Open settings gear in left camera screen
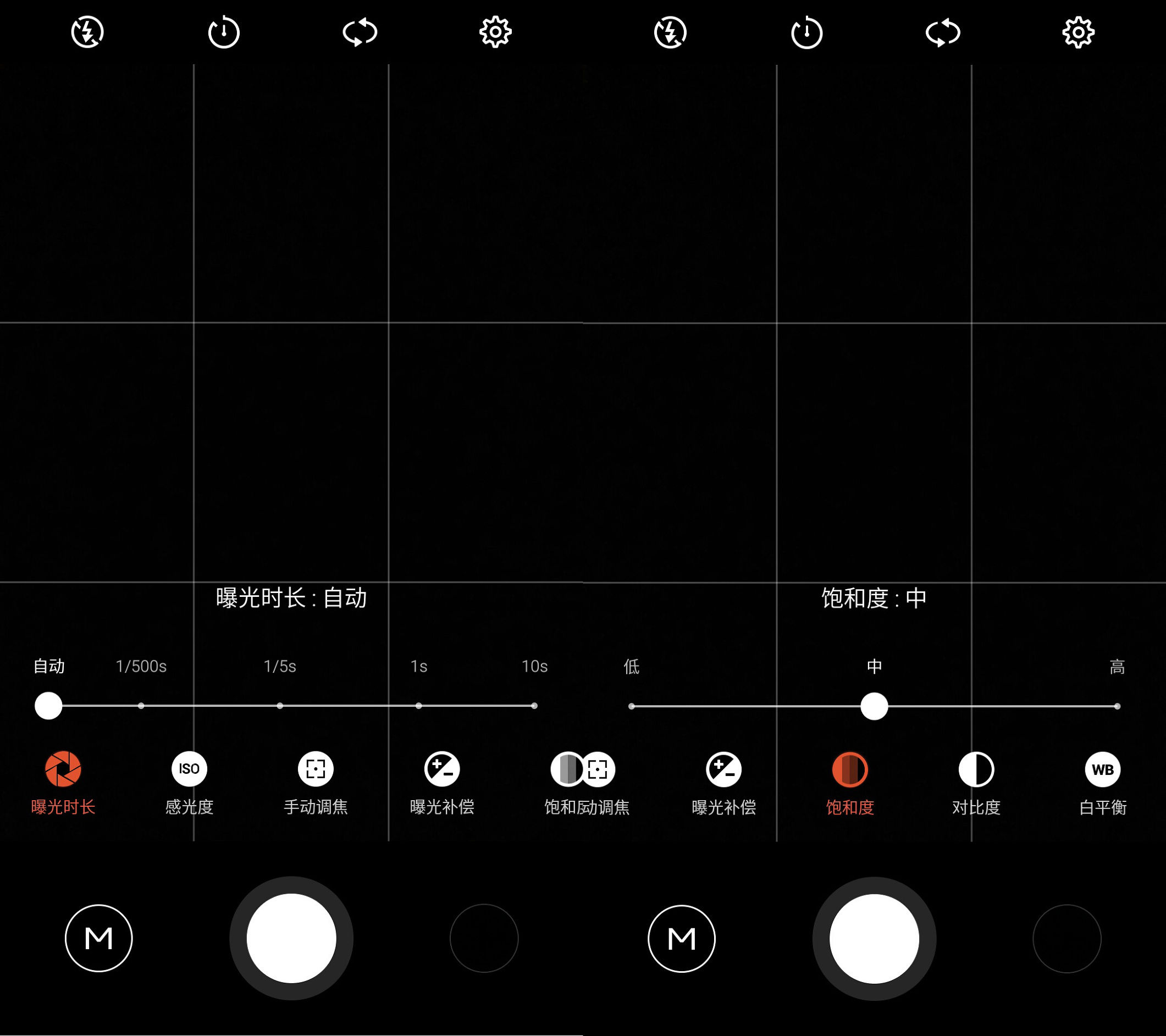 (x=495, y=32)
